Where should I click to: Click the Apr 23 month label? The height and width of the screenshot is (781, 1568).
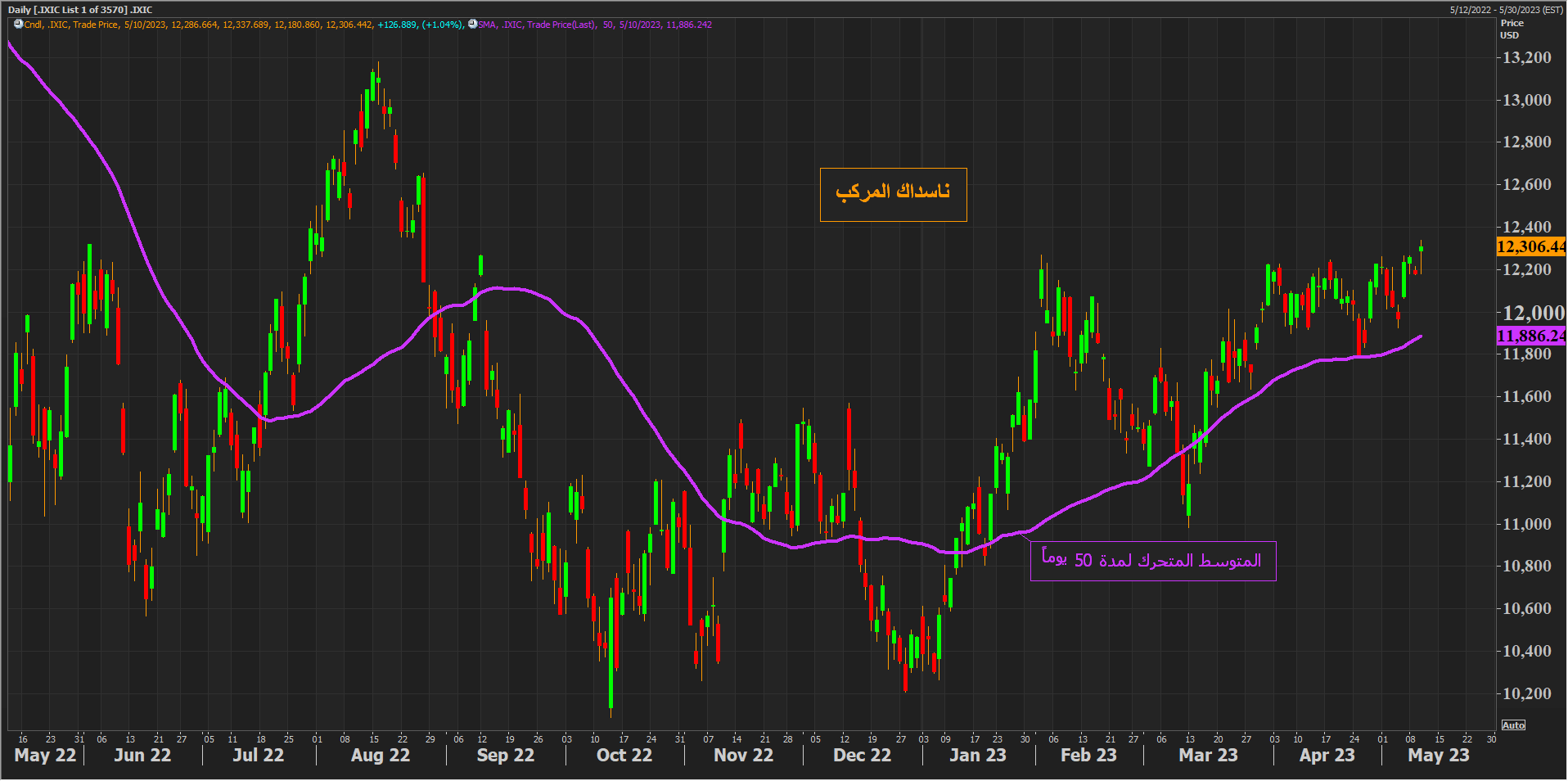point(1327,756)
